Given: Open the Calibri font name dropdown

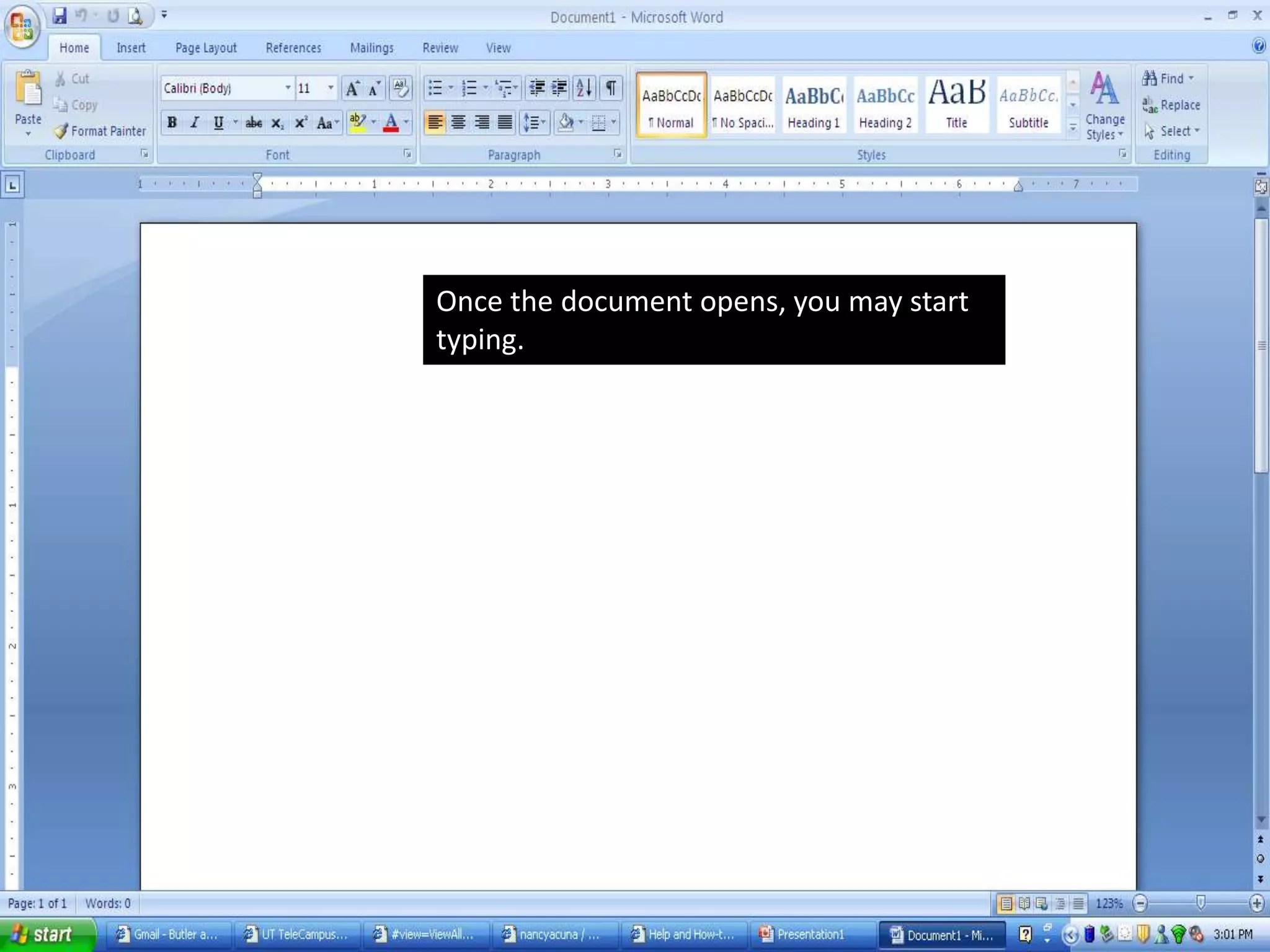Looking at the screenshot, I should coord(288,88).
